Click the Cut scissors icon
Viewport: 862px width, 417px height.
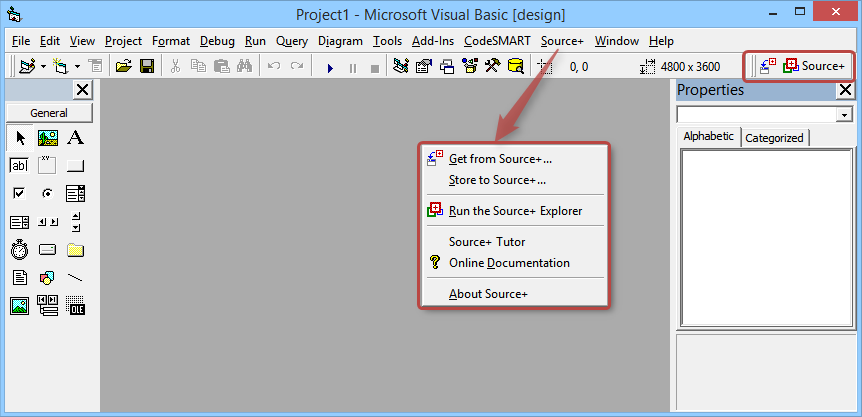(x=175, y=66)
